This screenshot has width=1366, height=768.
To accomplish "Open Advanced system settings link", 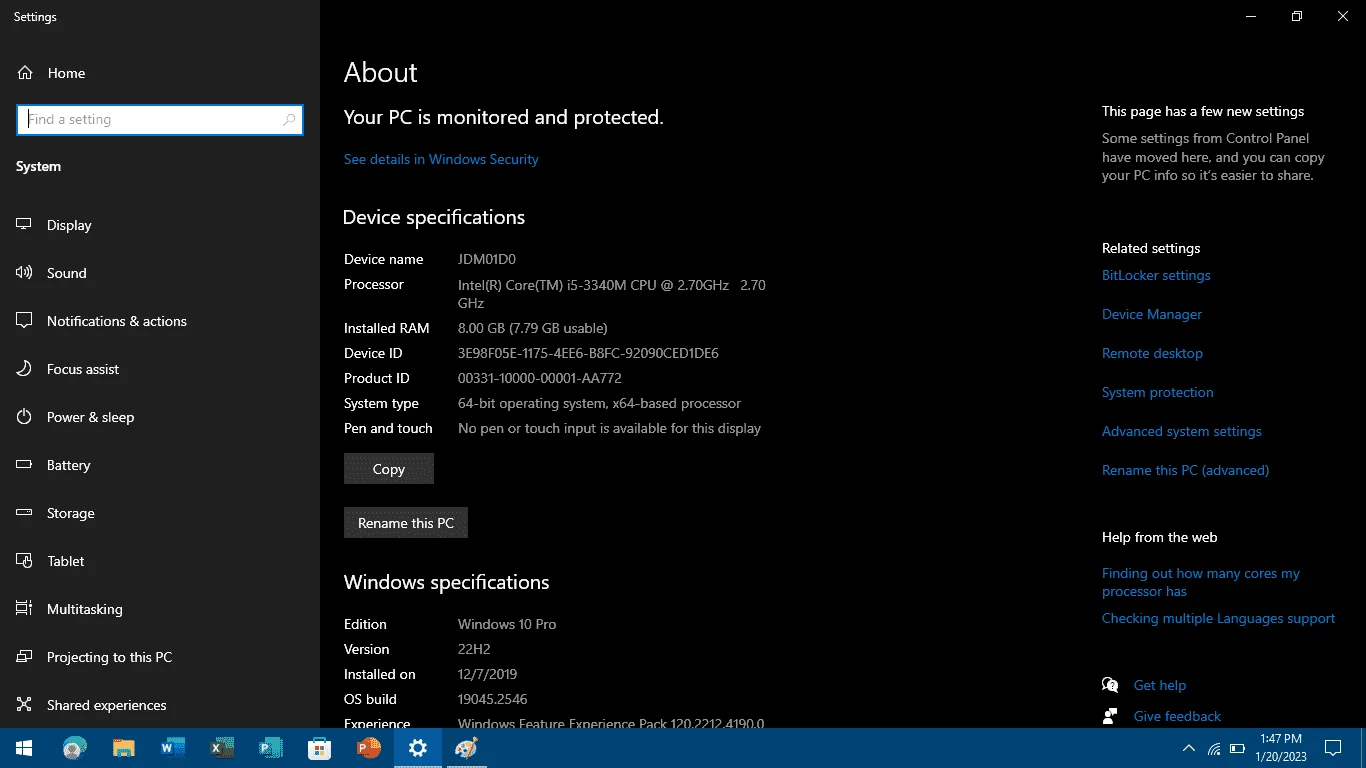I will 1182,431.
